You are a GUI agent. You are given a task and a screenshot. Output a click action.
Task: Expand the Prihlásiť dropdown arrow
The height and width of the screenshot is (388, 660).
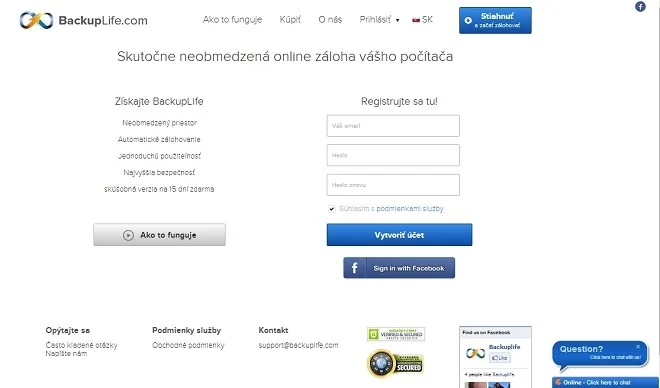click(x=397, y=20)
